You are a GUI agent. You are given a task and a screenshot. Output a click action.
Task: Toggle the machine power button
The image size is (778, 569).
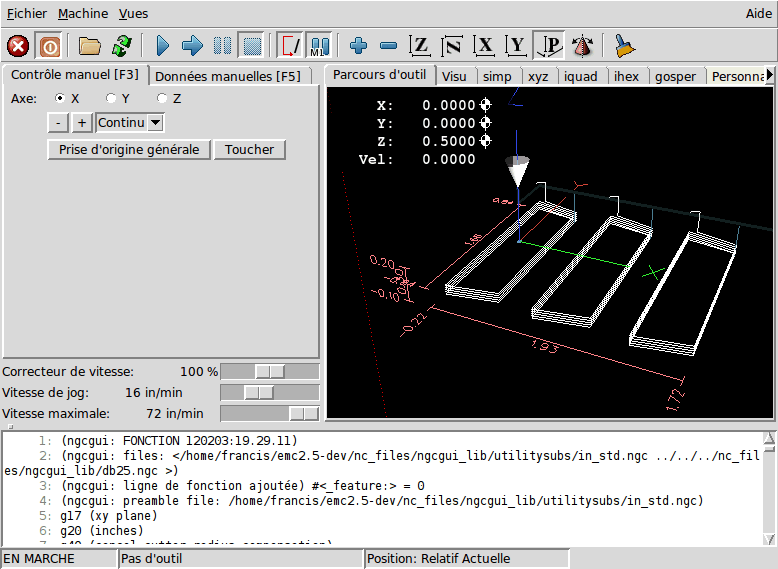48,46
